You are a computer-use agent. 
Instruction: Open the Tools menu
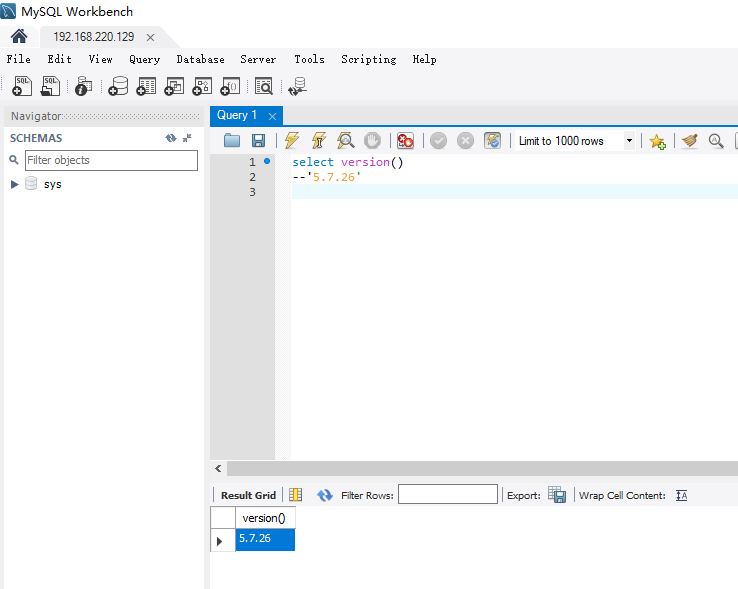click(309, 59)
